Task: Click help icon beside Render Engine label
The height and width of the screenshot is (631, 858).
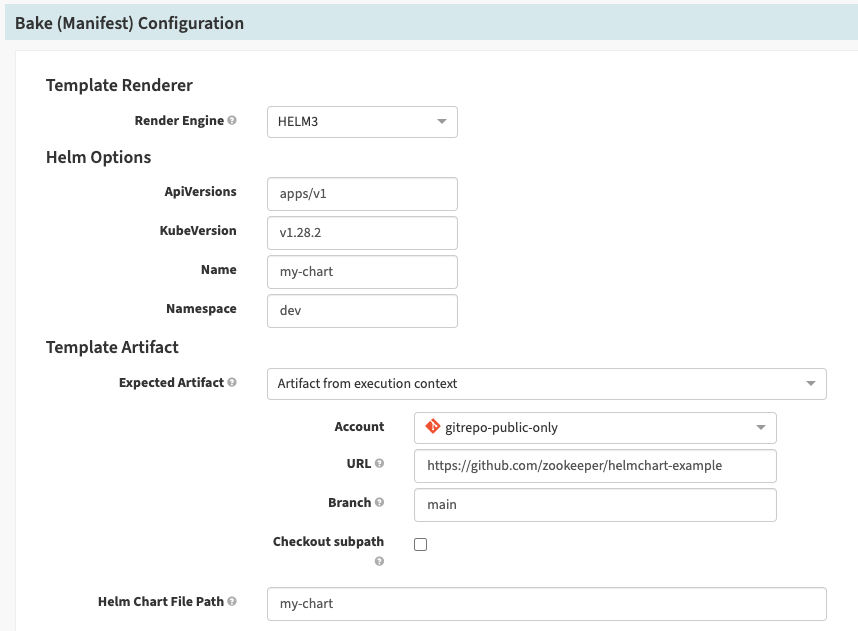Action: tap(232, 121)
